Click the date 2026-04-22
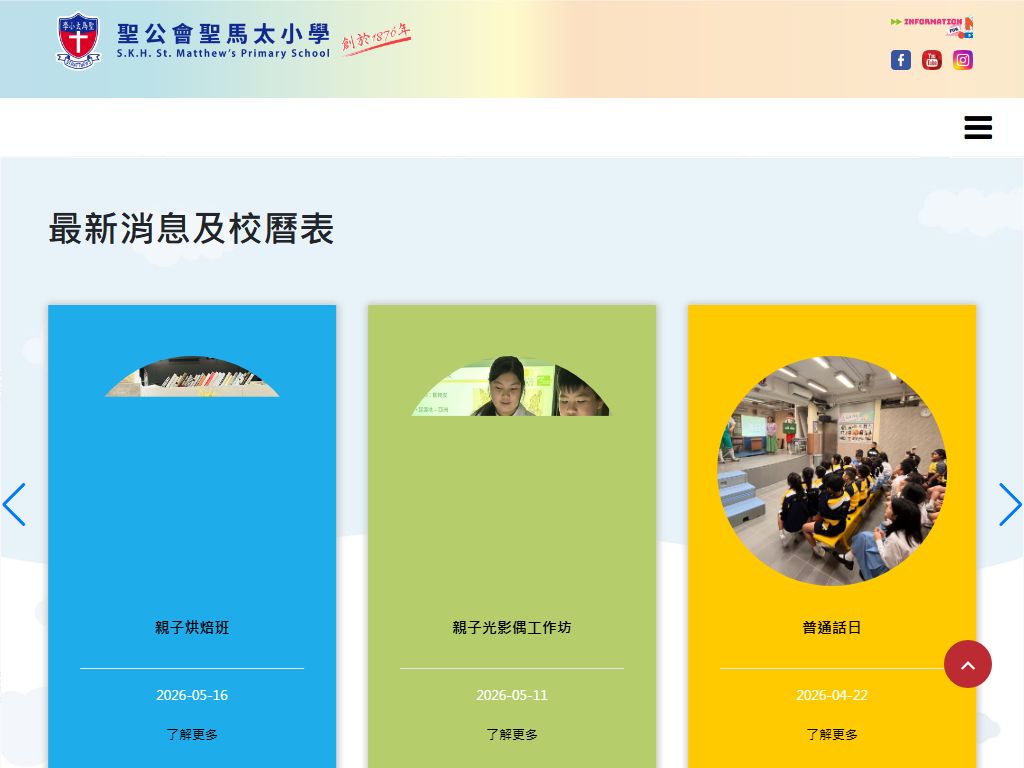1024x768 pixels. pos(831,695)
